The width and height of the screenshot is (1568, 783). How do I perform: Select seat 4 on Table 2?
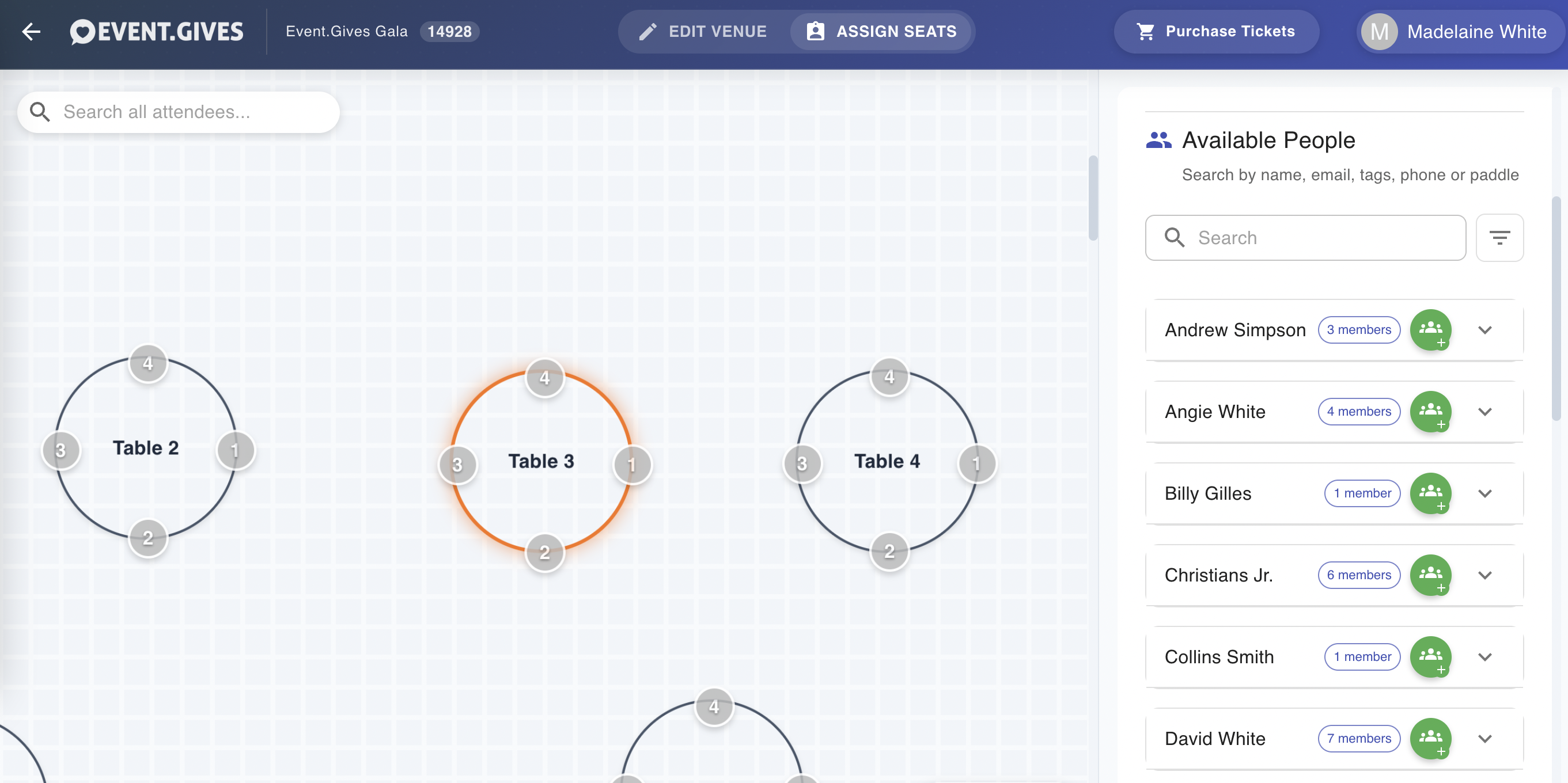(148, 364)
